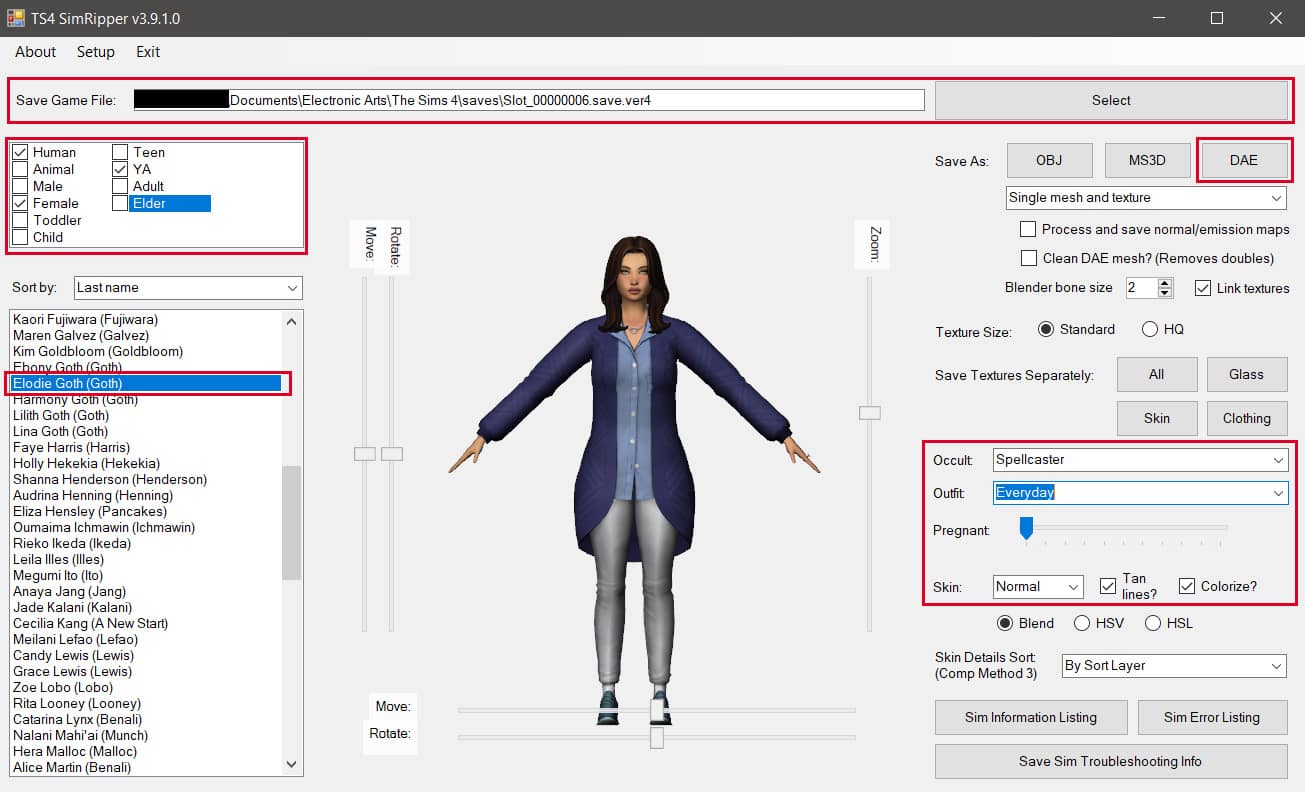The width and height of the screenshot is (1305, 792).
Task: Uncheck the YA checkbox
Action: point(120,169)
